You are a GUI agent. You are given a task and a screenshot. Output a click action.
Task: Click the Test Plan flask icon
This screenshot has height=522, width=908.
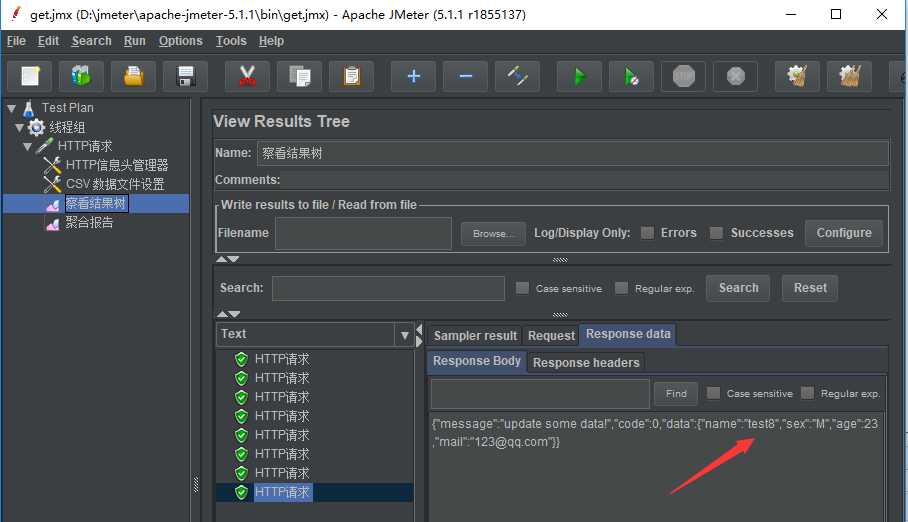coord(29,108)
